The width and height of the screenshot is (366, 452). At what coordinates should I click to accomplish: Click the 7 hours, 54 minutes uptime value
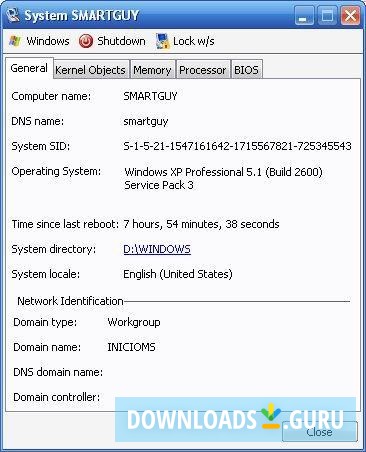coord(201,224)
